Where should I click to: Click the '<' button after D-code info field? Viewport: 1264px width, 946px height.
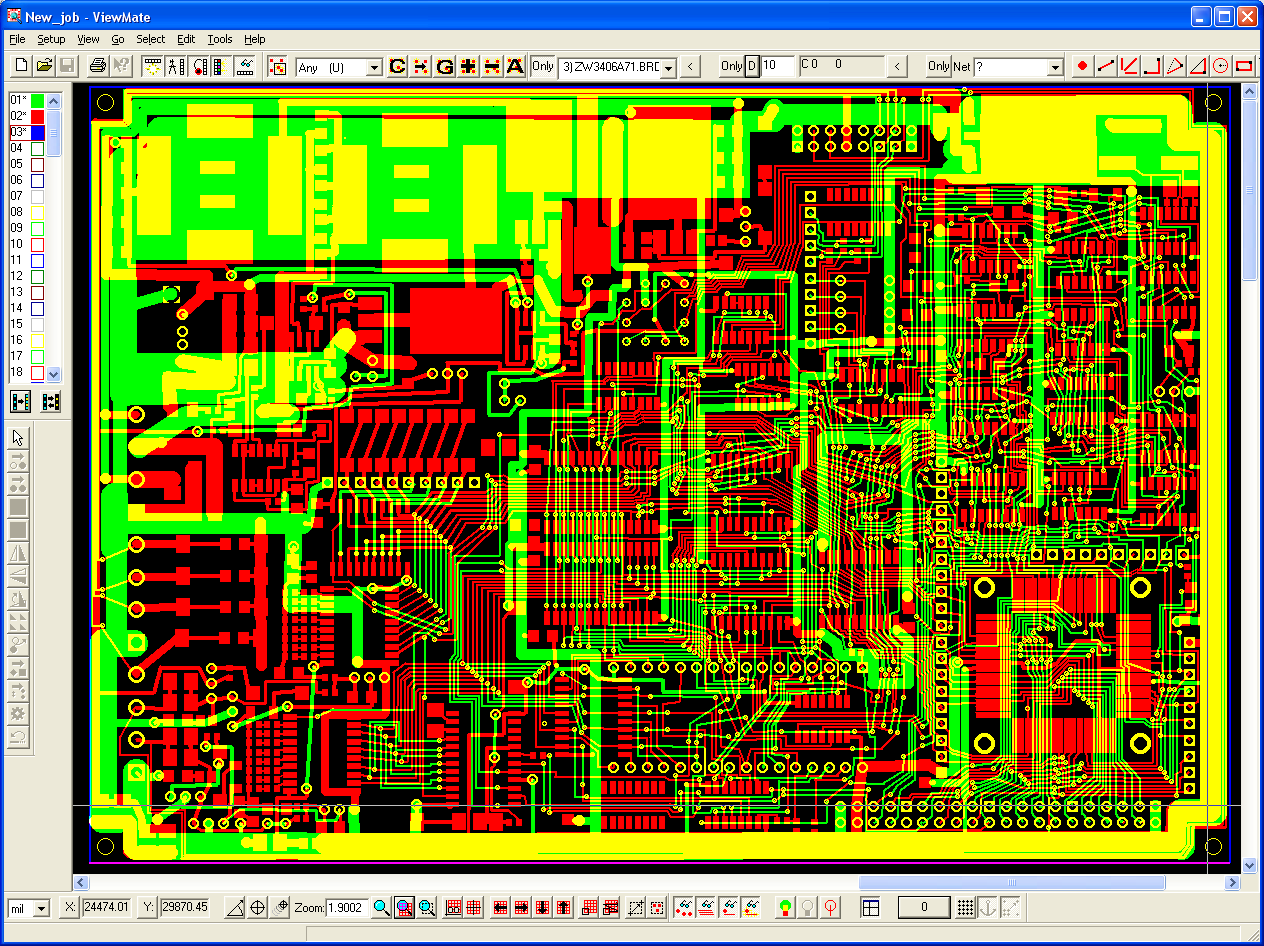point(898,66)
